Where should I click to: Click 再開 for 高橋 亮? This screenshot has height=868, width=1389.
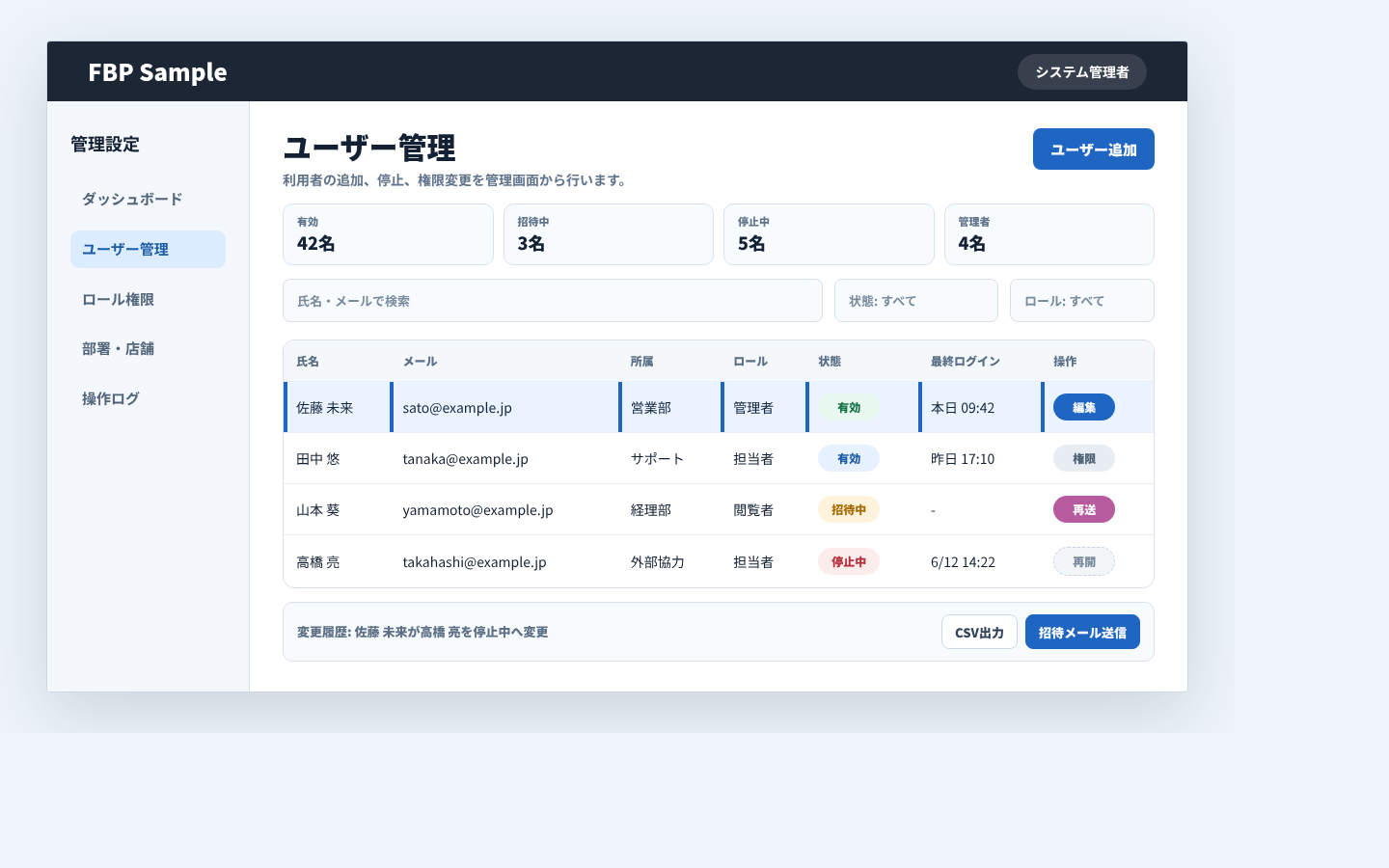click(x=1083, y=562)
